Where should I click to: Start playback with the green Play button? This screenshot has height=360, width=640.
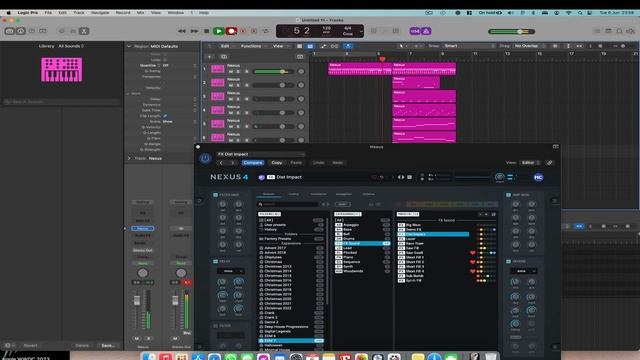click(218, 31)
